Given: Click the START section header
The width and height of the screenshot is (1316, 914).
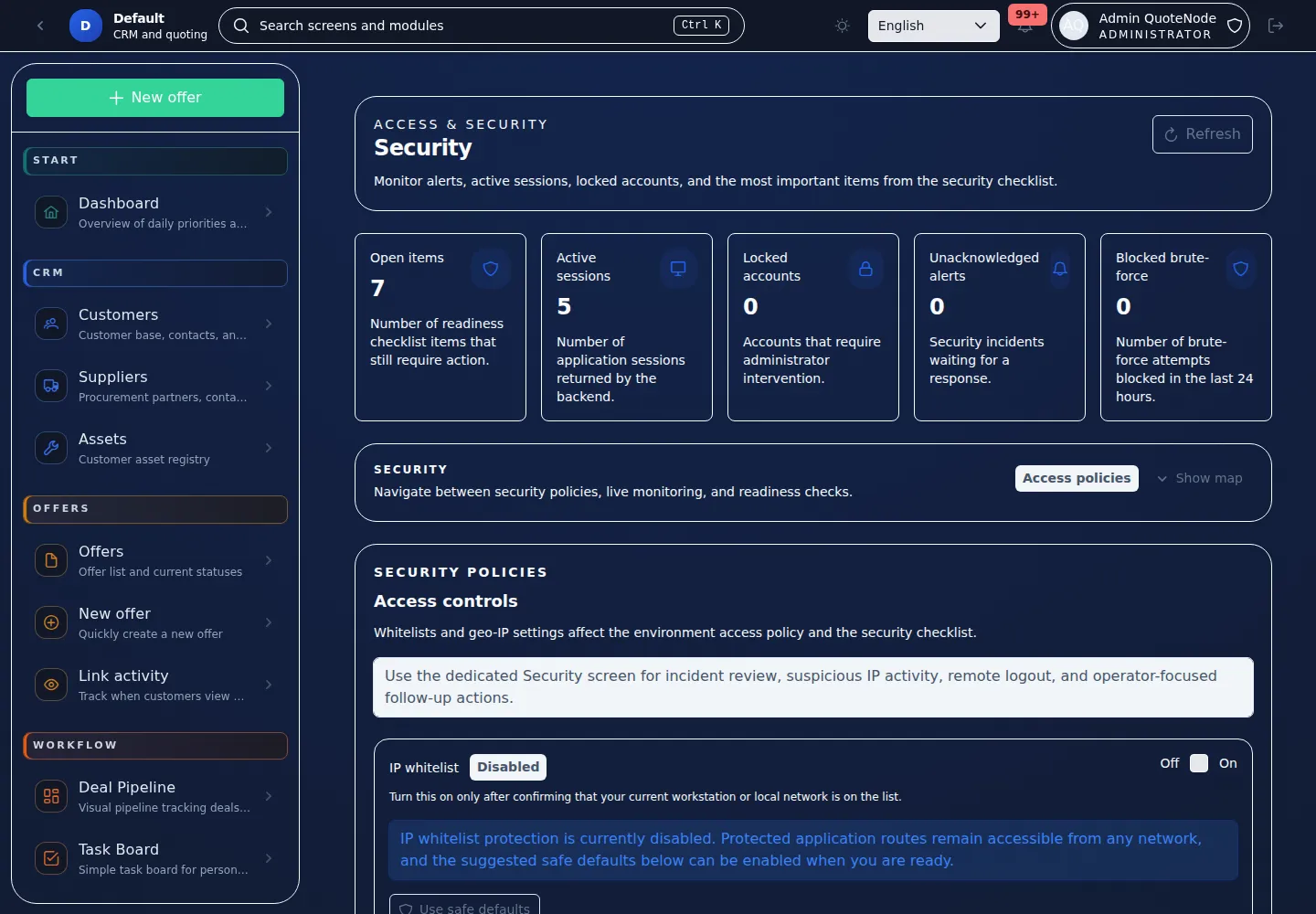Looking at the screenshot, I should (x=155, y=161).
